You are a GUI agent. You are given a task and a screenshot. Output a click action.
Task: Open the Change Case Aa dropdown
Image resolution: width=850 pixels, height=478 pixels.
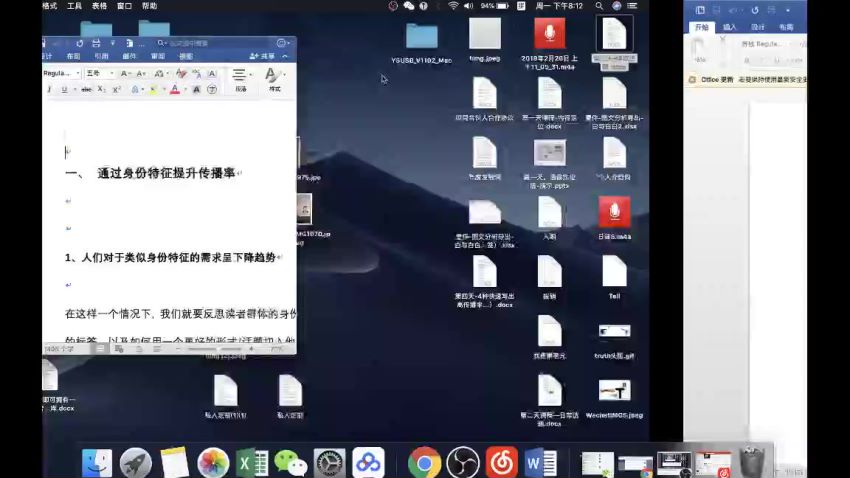tap(161, 74)
